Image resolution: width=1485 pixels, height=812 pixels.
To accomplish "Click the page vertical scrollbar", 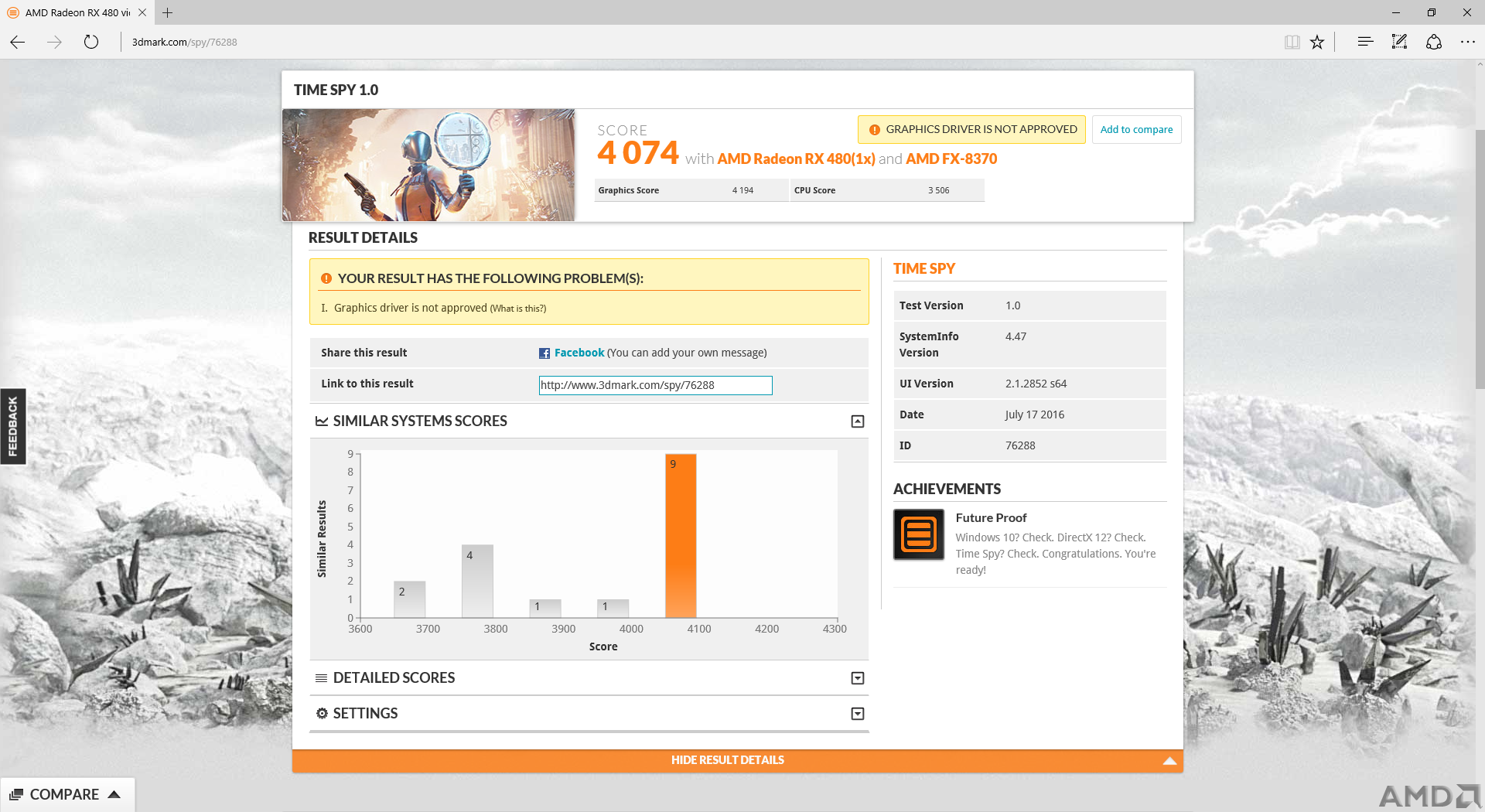I will [x=1479, y=259].
